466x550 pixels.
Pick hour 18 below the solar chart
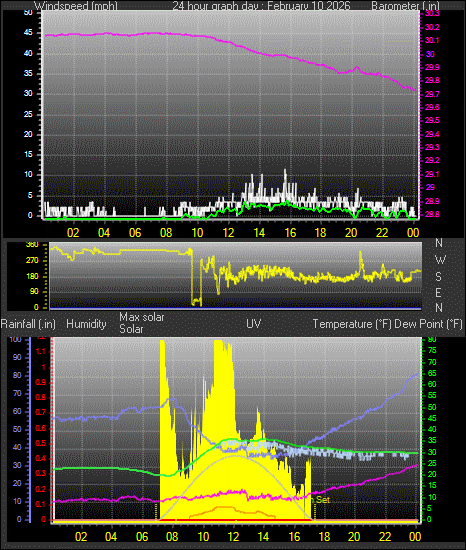[x=324, y=537]
